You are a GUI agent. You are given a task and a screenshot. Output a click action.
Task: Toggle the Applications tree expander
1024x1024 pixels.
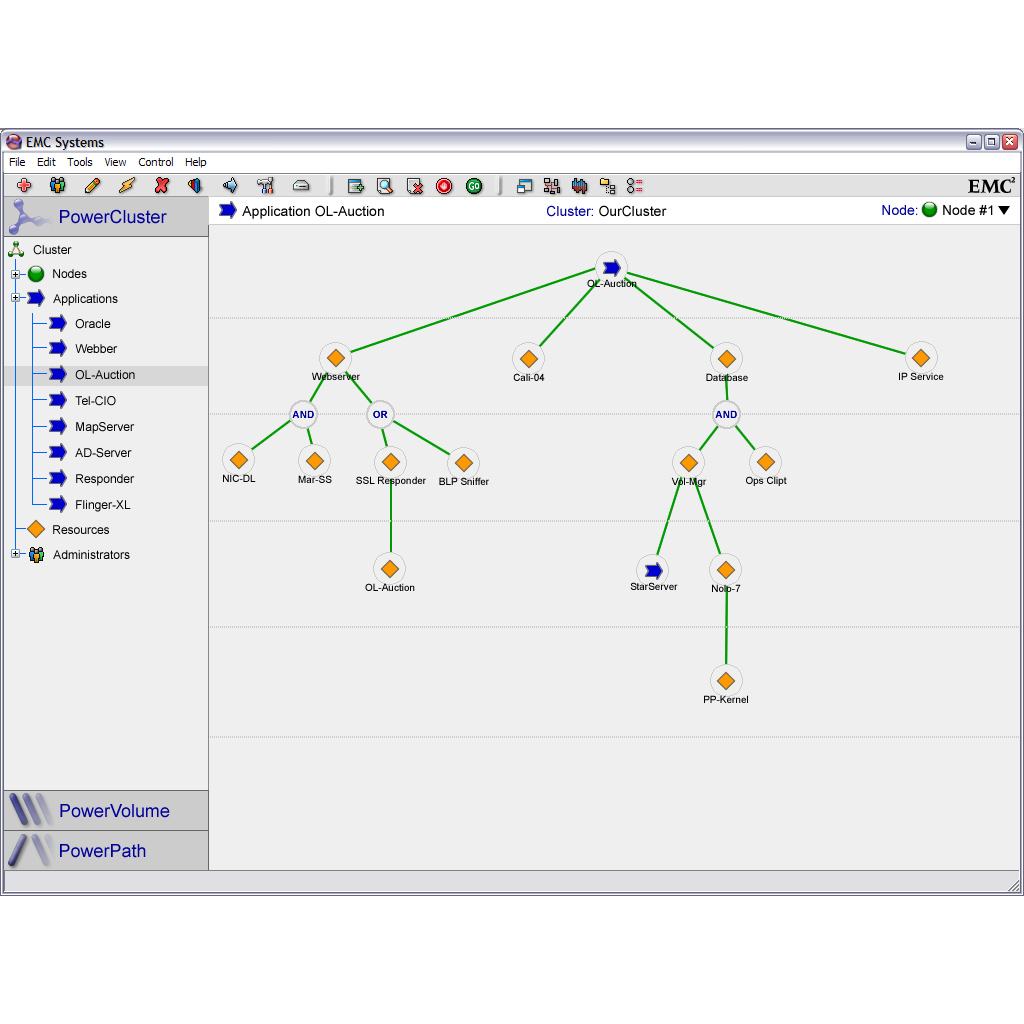click(16, 298)
